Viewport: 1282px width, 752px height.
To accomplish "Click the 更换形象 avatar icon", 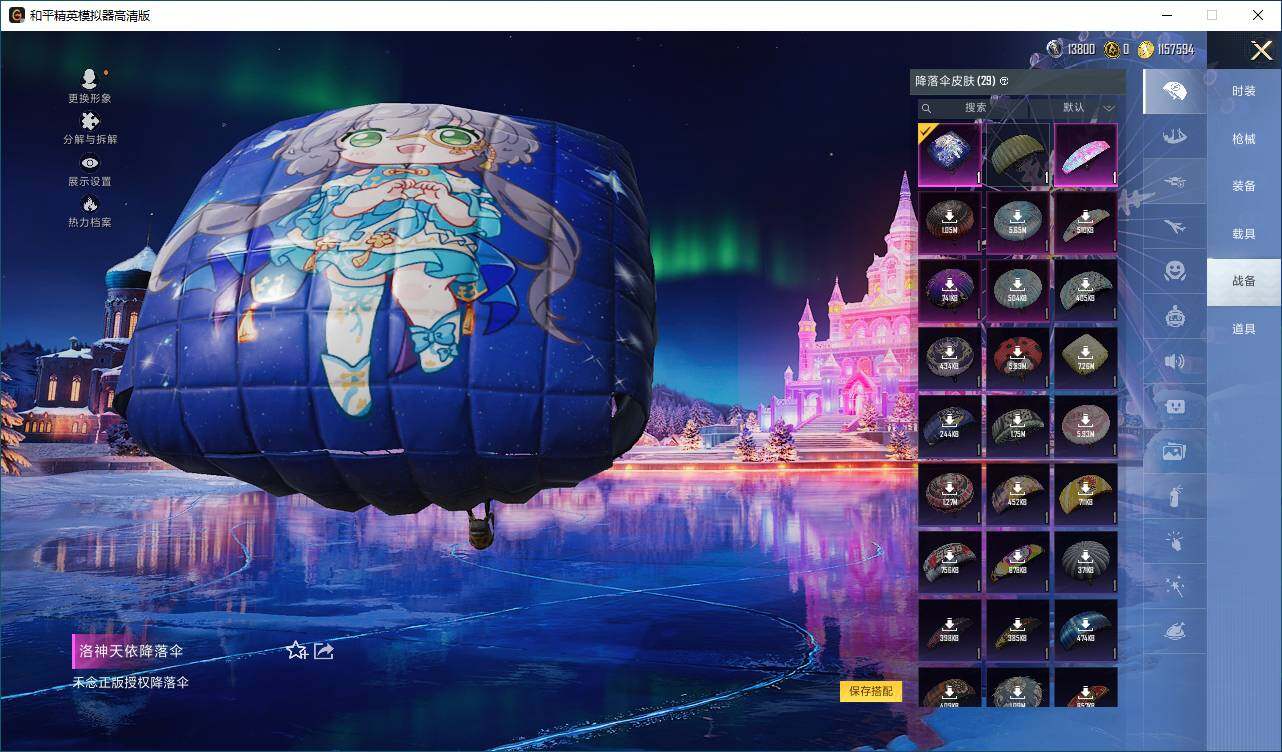I will (x=89, y=79).
